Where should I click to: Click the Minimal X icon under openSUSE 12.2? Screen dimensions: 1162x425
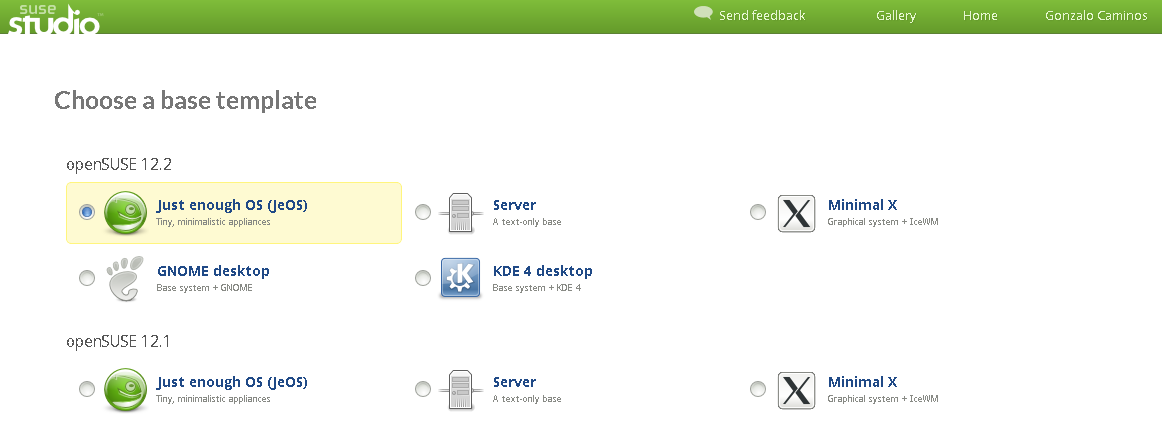(x=796, y=213)
